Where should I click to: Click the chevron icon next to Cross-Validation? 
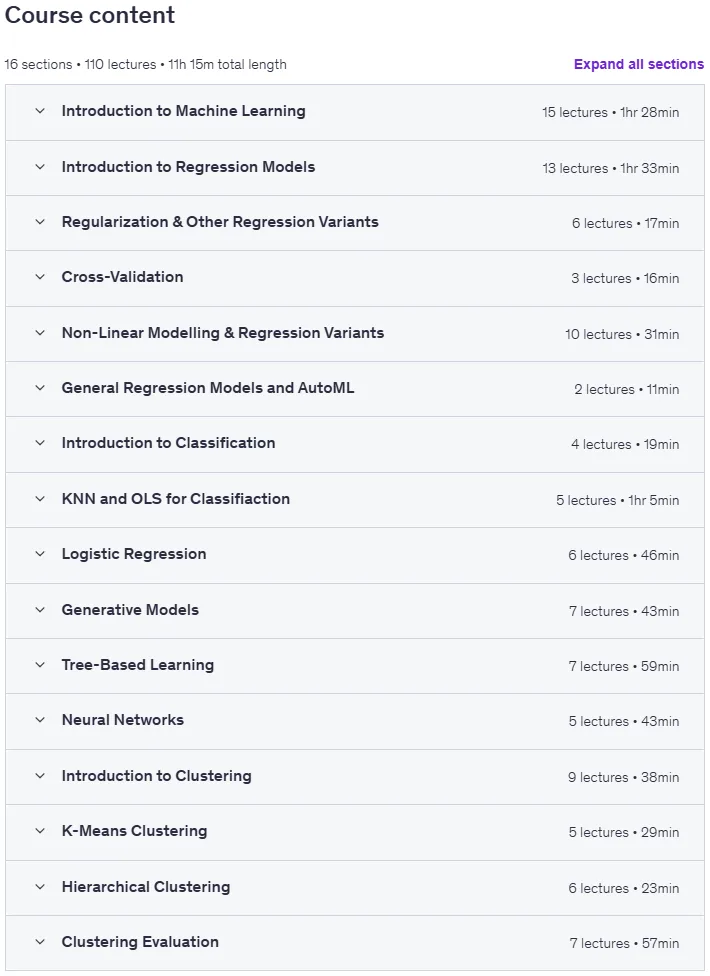pos(40,277)
